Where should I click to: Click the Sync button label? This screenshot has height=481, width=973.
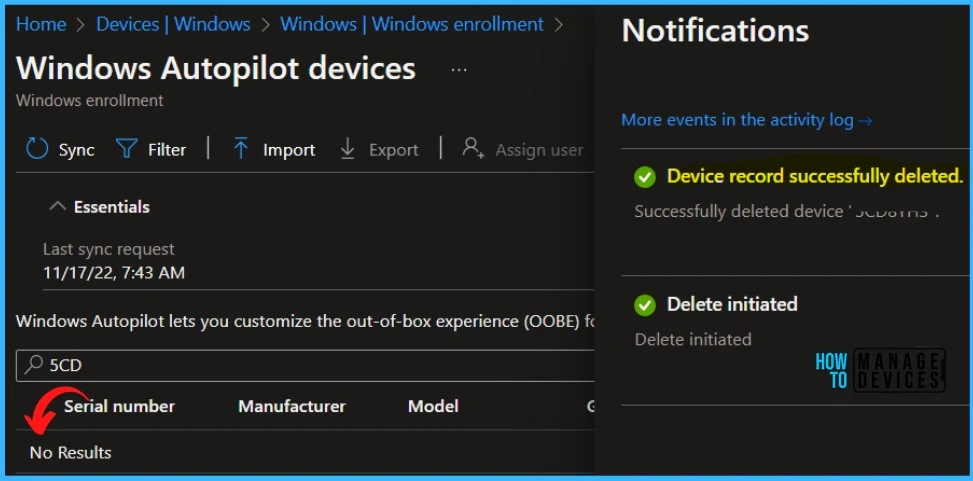[x=76, y=150]
